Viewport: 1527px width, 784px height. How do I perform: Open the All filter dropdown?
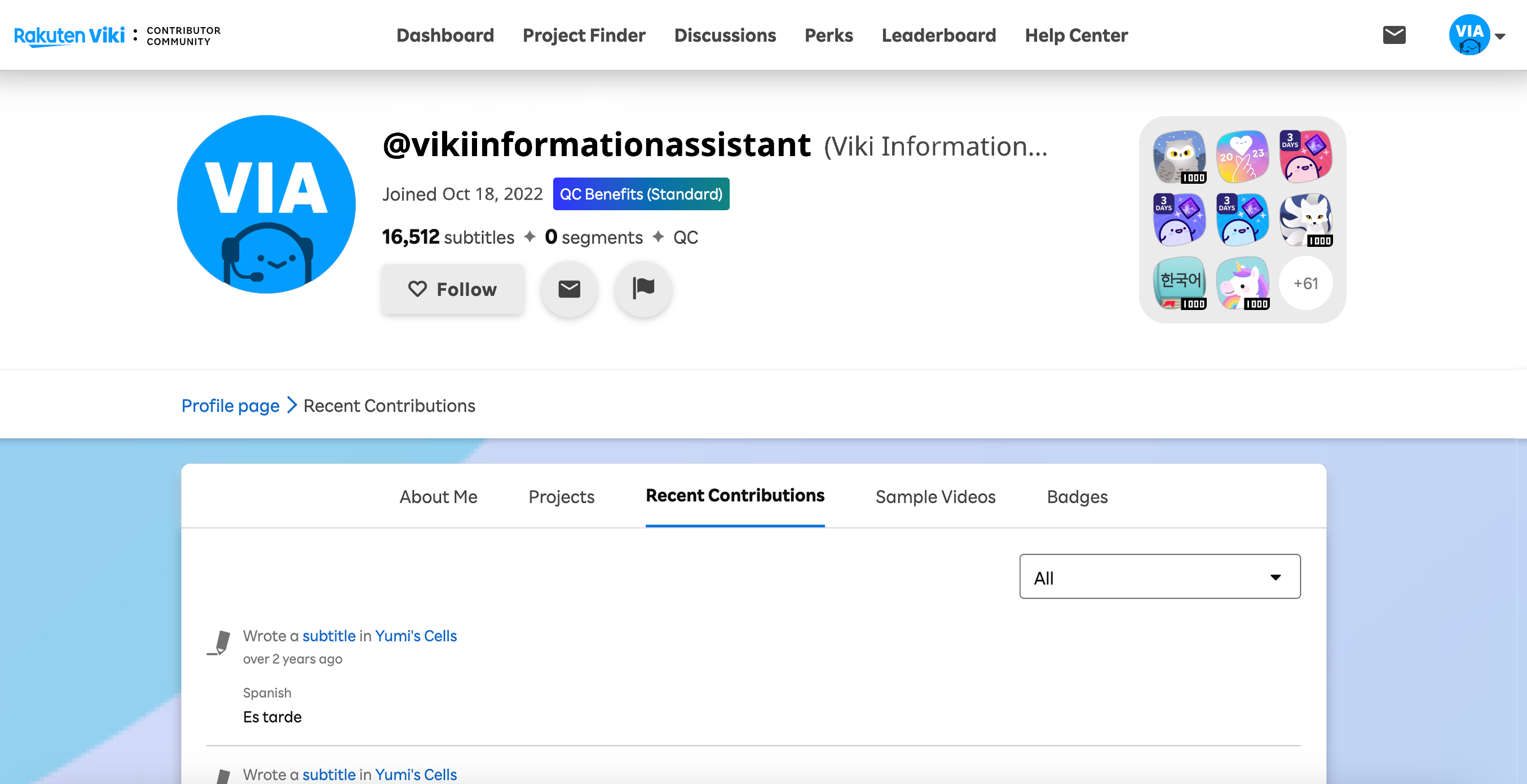pyautogui.click(x=1160, y=577)
